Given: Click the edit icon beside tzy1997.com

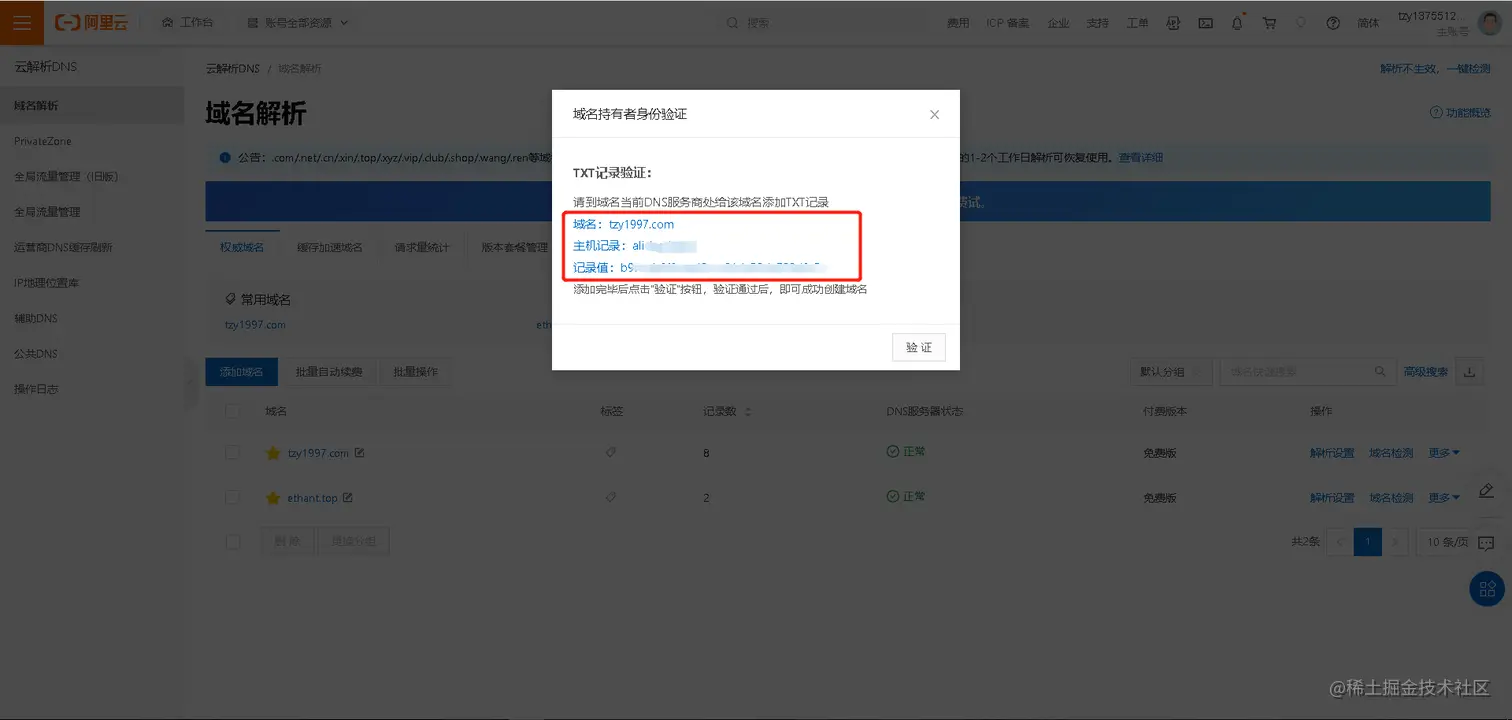Looking at the screenshot, I should [x=360, y=453].
